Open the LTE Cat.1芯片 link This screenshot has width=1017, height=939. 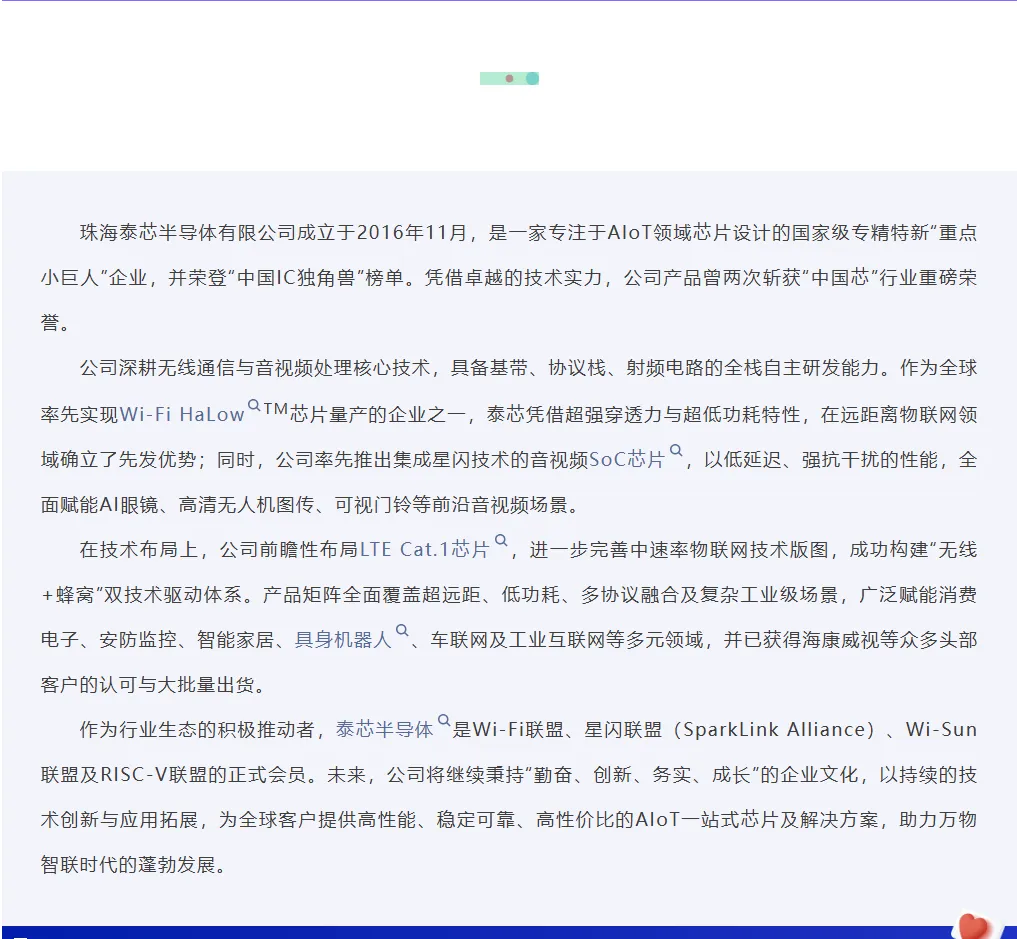pyautogui.click(x=424, y=550)
